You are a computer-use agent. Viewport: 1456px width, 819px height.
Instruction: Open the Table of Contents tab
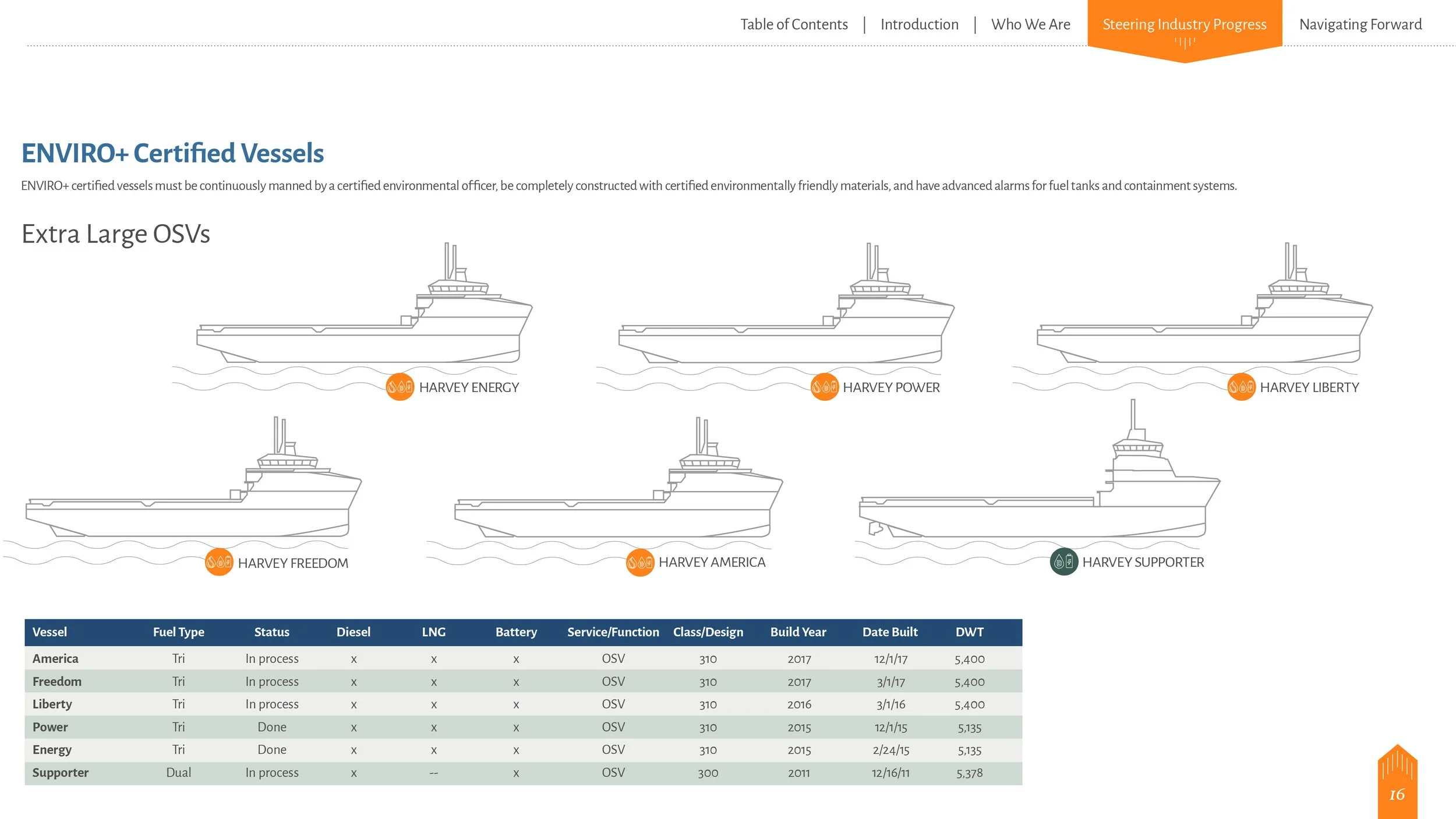(x=793, y=24)
